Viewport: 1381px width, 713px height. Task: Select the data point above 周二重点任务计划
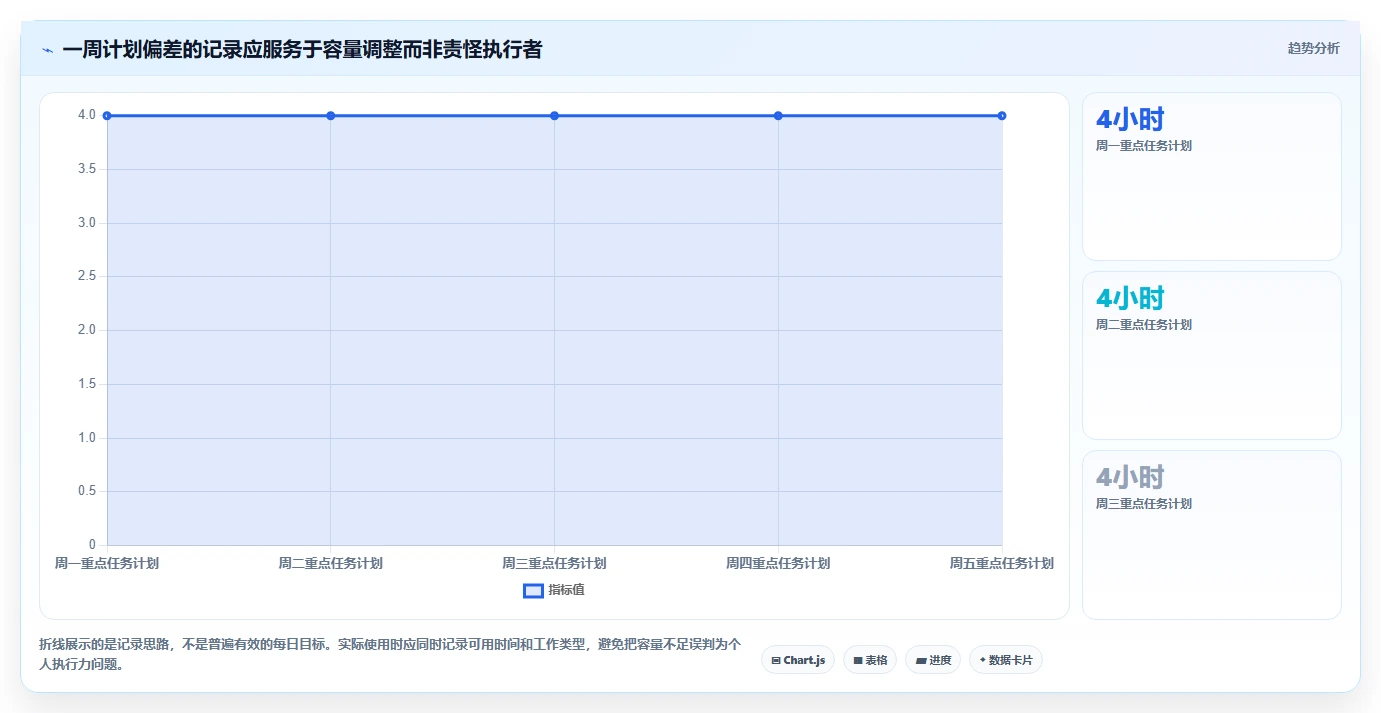(331, 116)
